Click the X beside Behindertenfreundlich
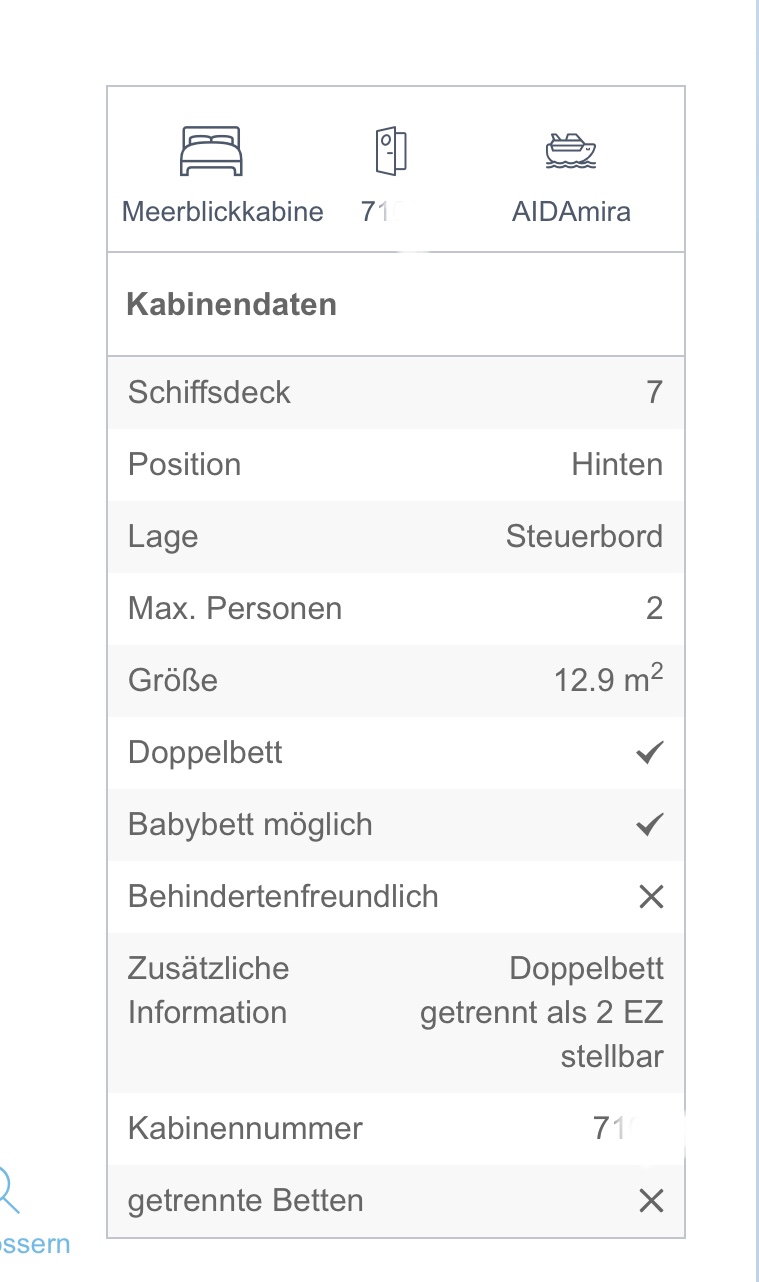Viewport: 759px width, 1282px height. (x=650, y=897)
